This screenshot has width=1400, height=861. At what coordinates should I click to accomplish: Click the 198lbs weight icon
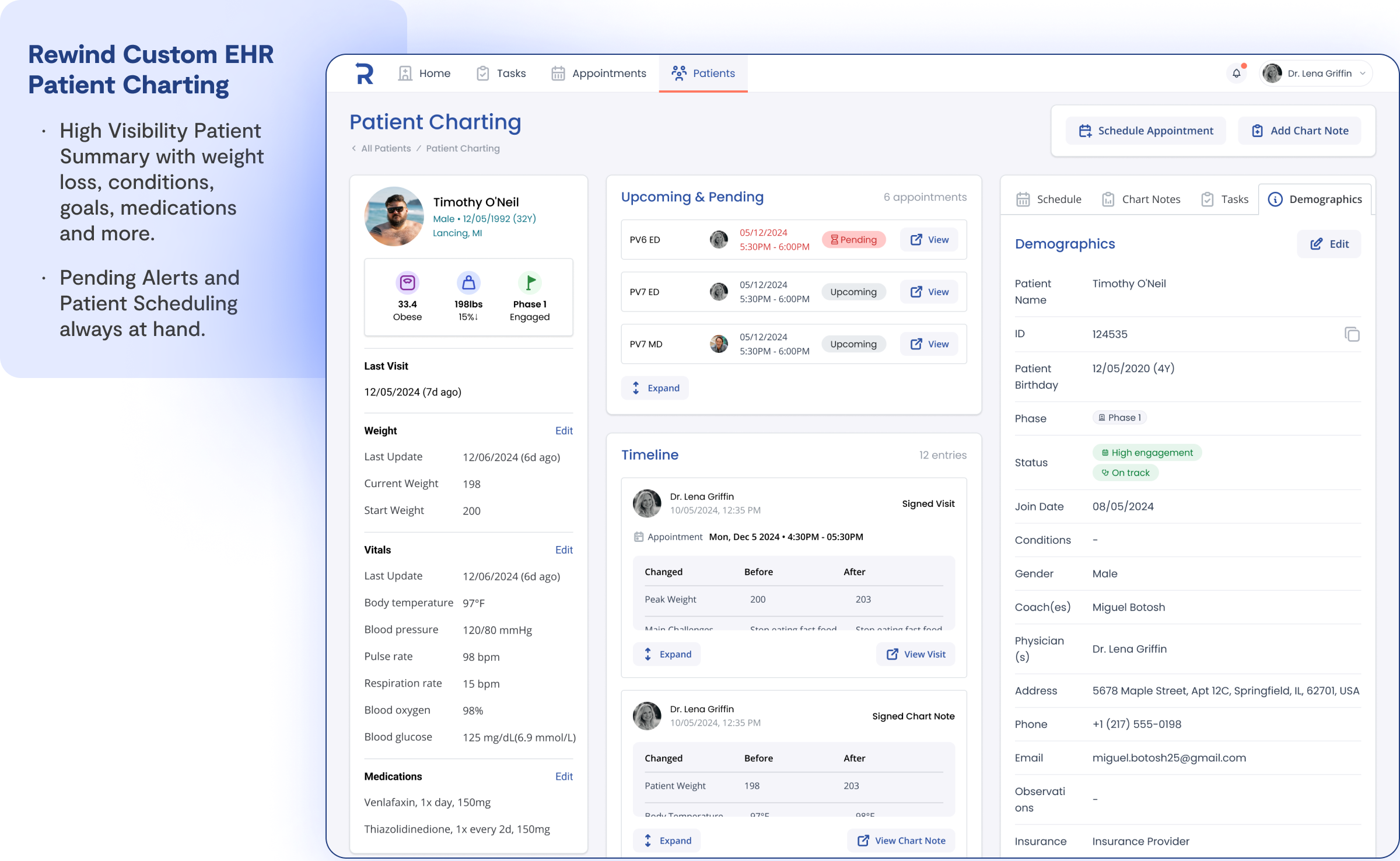pos(468,283)
